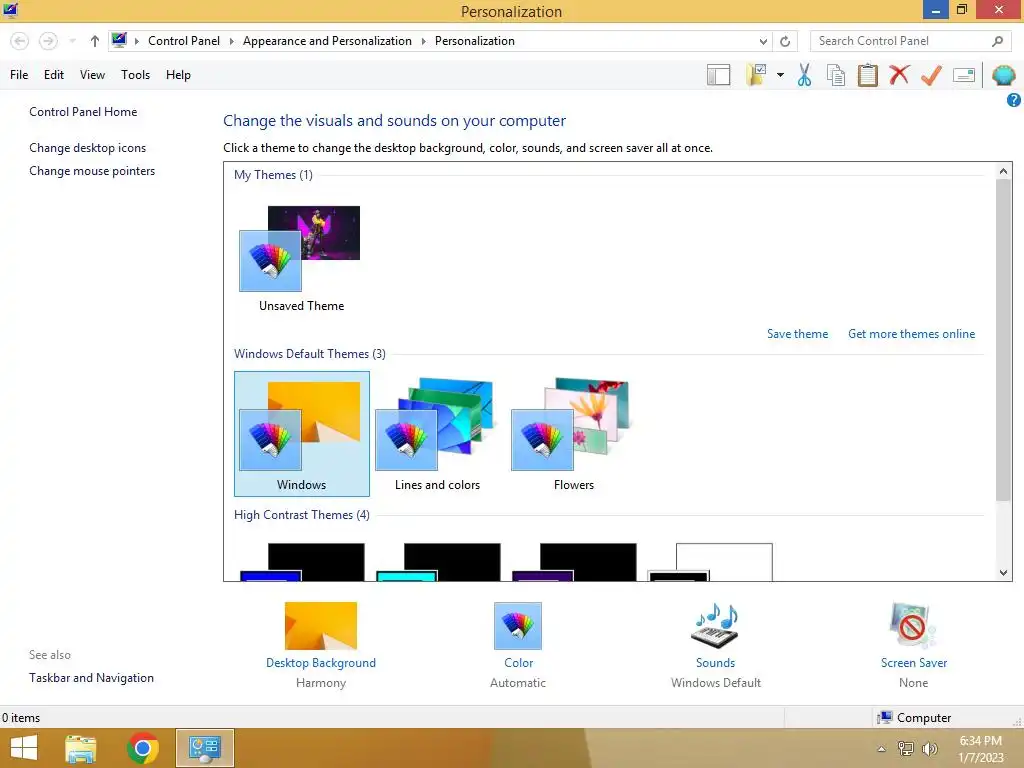Click the volume speaker tray icon
The height and width of the screenshot is (768, 1024).
pos(929,749)
